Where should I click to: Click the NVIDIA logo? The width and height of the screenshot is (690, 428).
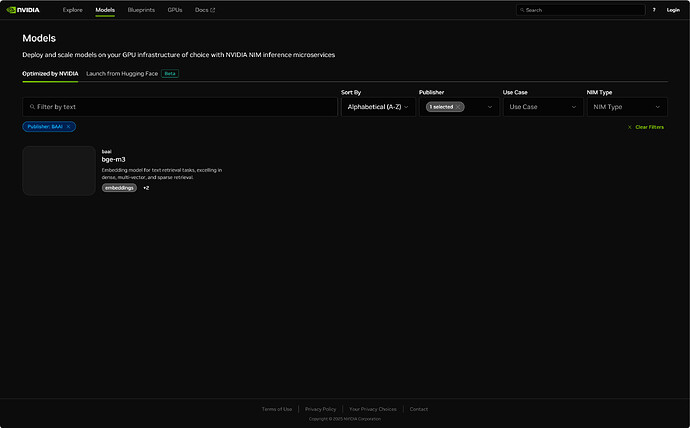[23, 10]
